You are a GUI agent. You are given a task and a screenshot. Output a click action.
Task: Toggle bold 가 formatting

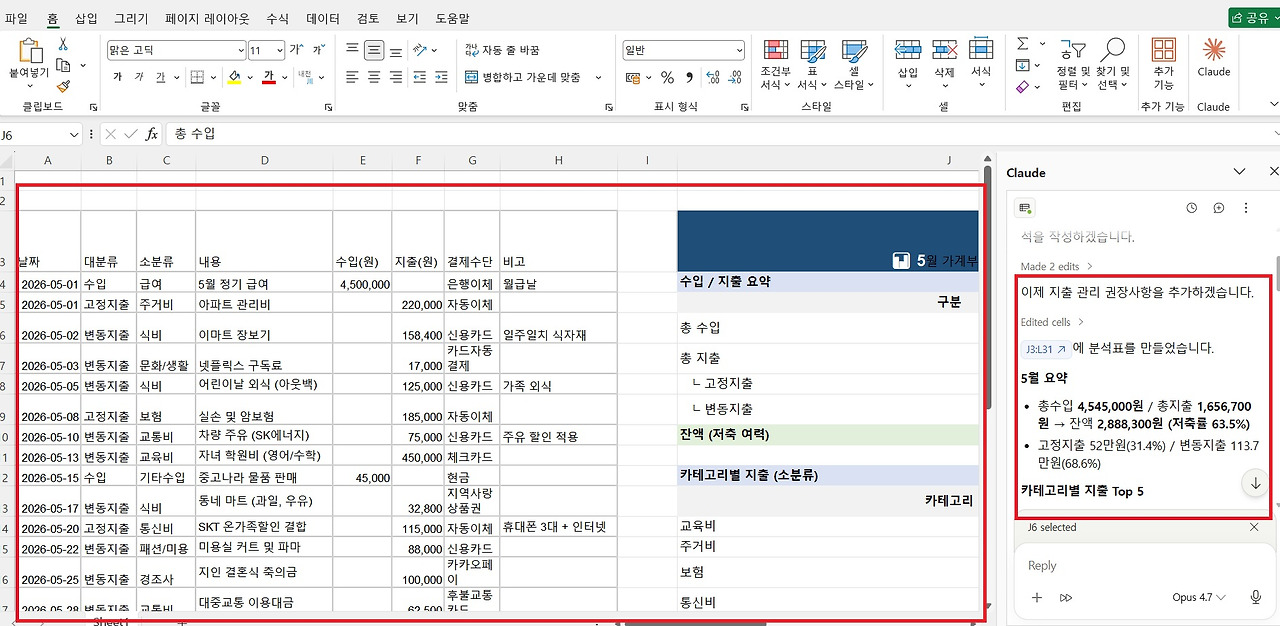(117, 77)
